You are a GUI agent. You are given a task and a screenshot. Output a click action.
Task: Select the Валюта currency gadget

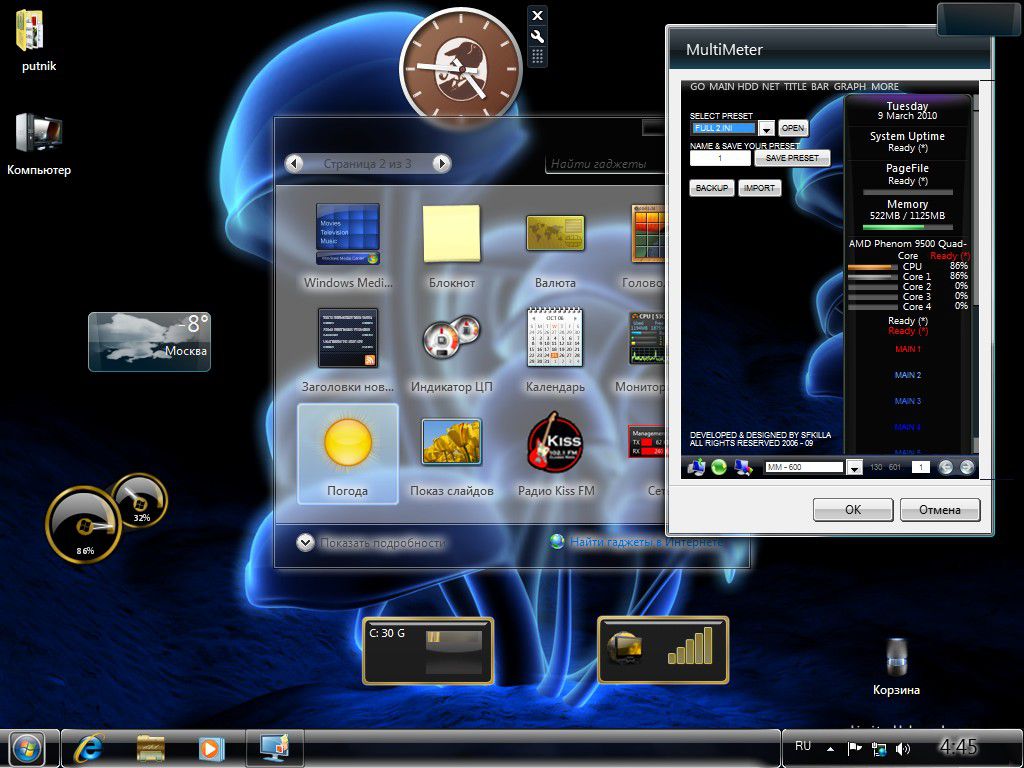(x=555, y=235)
